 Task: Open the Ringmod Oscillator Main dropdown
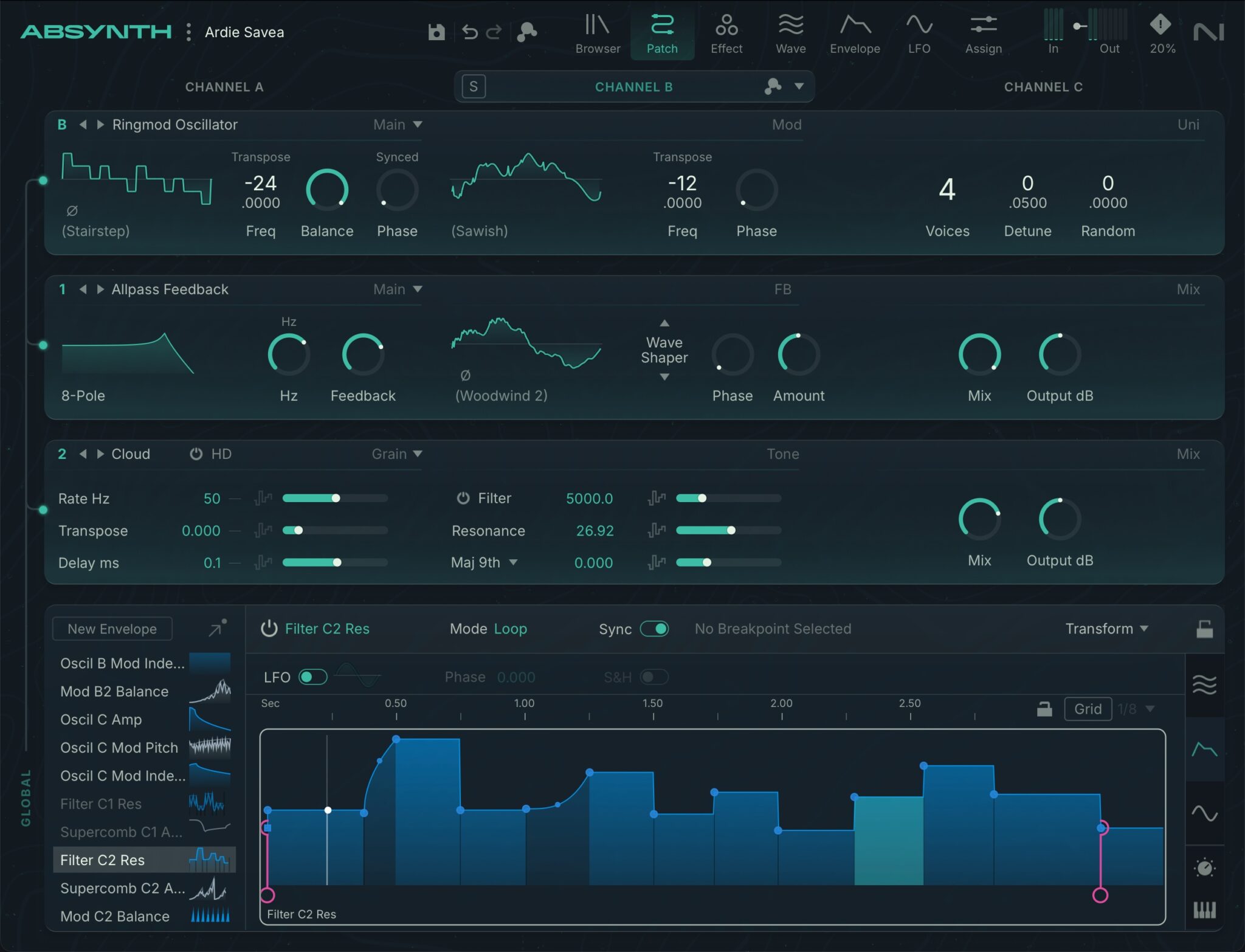tap(398, 125)
